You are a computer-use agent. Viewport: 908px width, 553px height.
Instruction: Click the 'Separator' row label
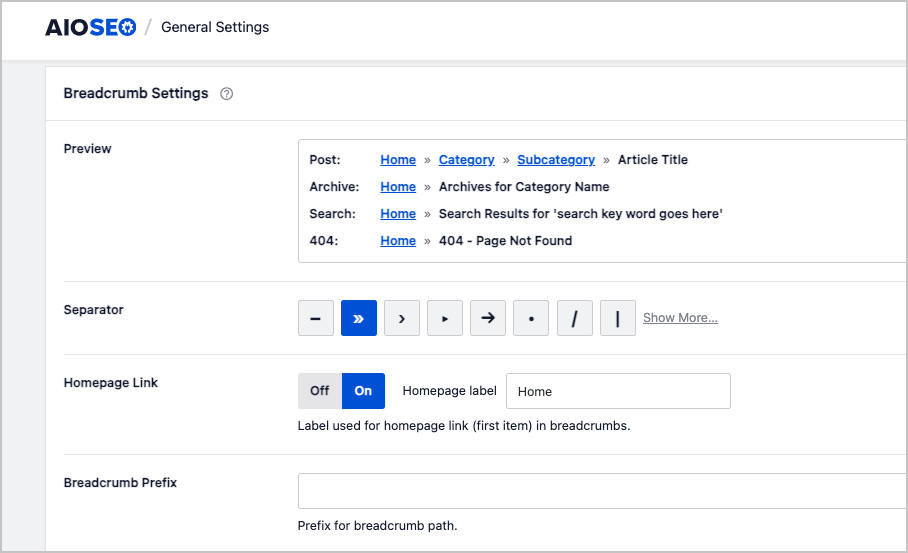pyautogui.click(x=93, y=310)
